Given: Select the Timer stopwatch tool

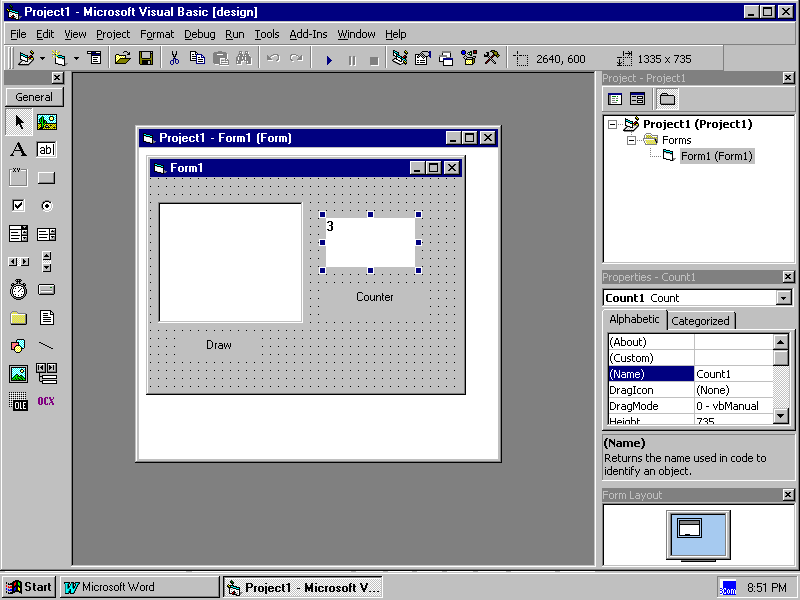Looking at the screenshot, I should click(x=19, y=290).
